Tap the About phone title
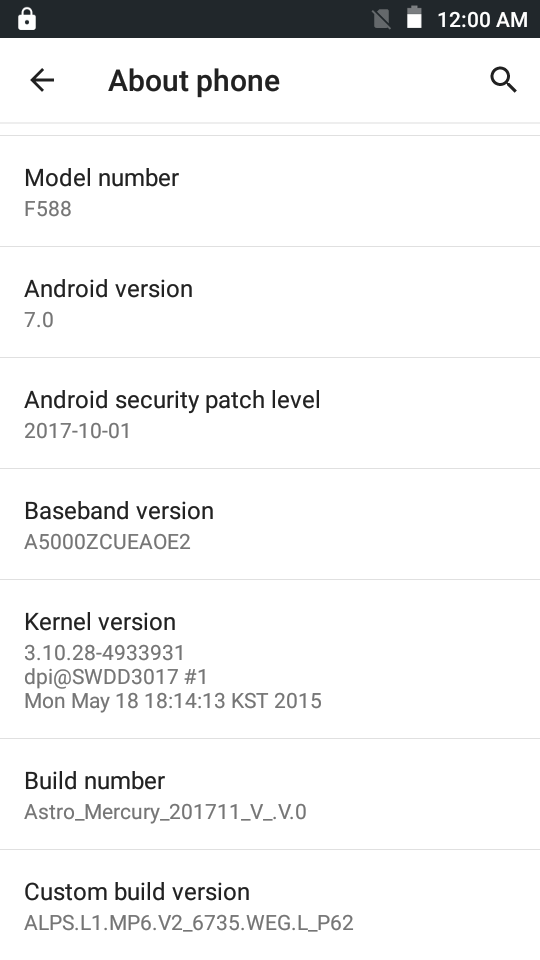Viewport: 540px width, 960px height. pyautogui.click(x=194, y=81)
